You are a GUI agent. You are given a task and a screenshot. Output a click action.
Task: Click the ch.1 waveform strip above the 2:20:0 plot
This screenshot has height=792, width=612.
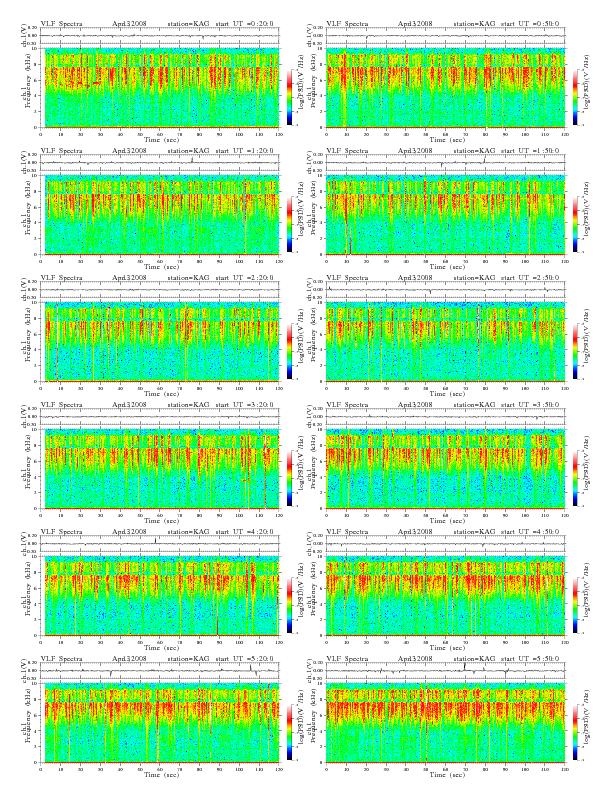160,290
